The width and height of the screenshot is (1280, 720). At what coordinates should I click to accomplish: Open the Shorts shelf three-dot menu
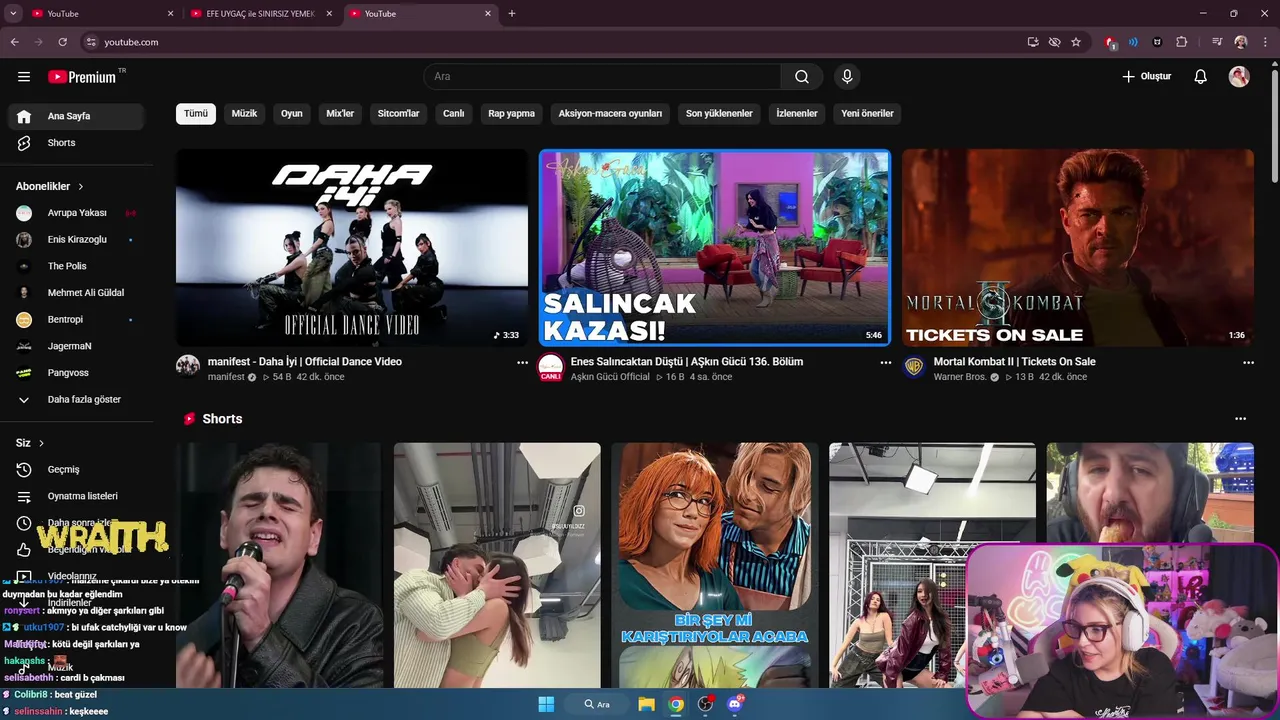pyautogui.click(x=1240, y=419)
